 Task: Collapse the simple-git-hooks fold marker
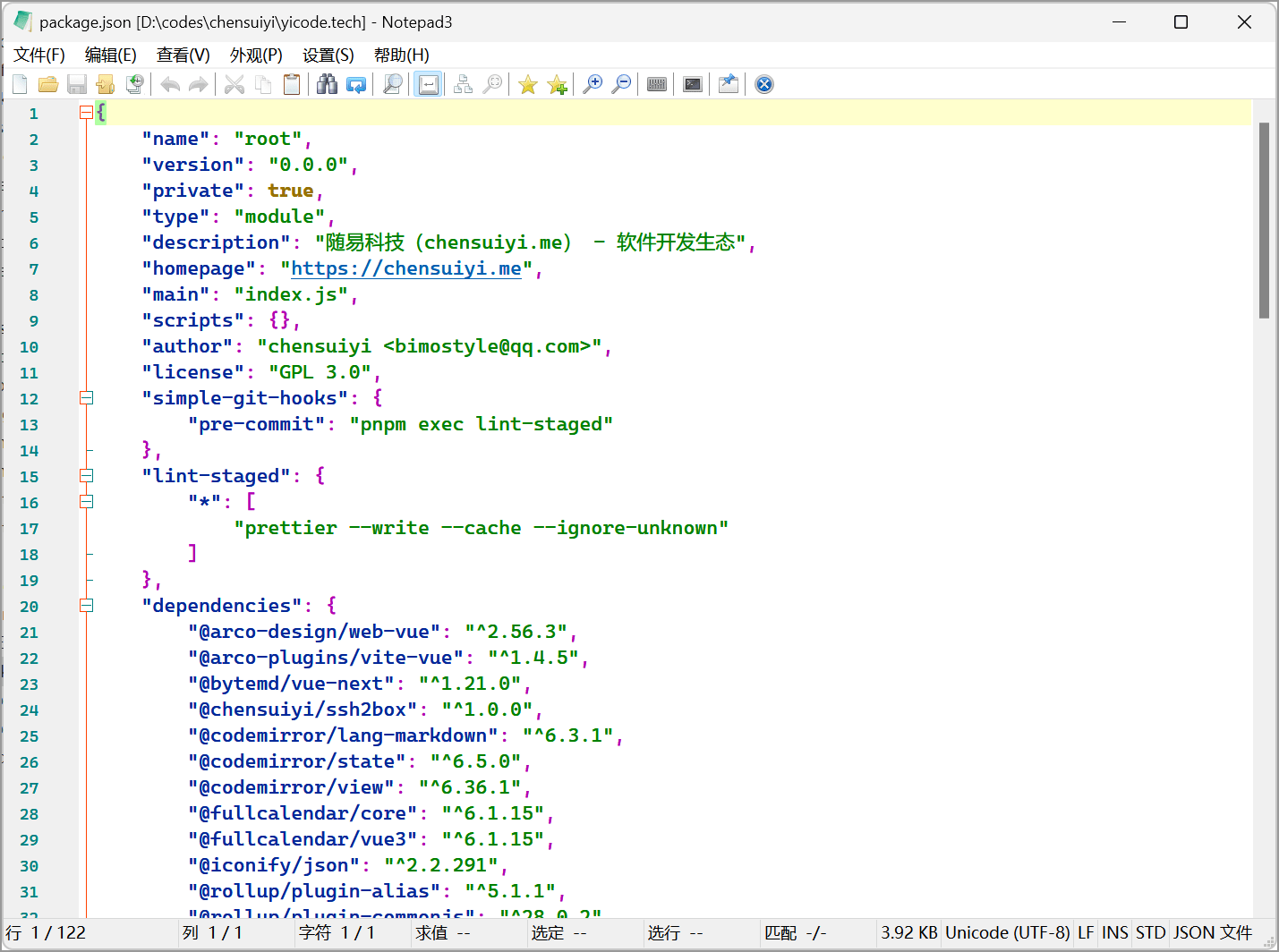86,398
